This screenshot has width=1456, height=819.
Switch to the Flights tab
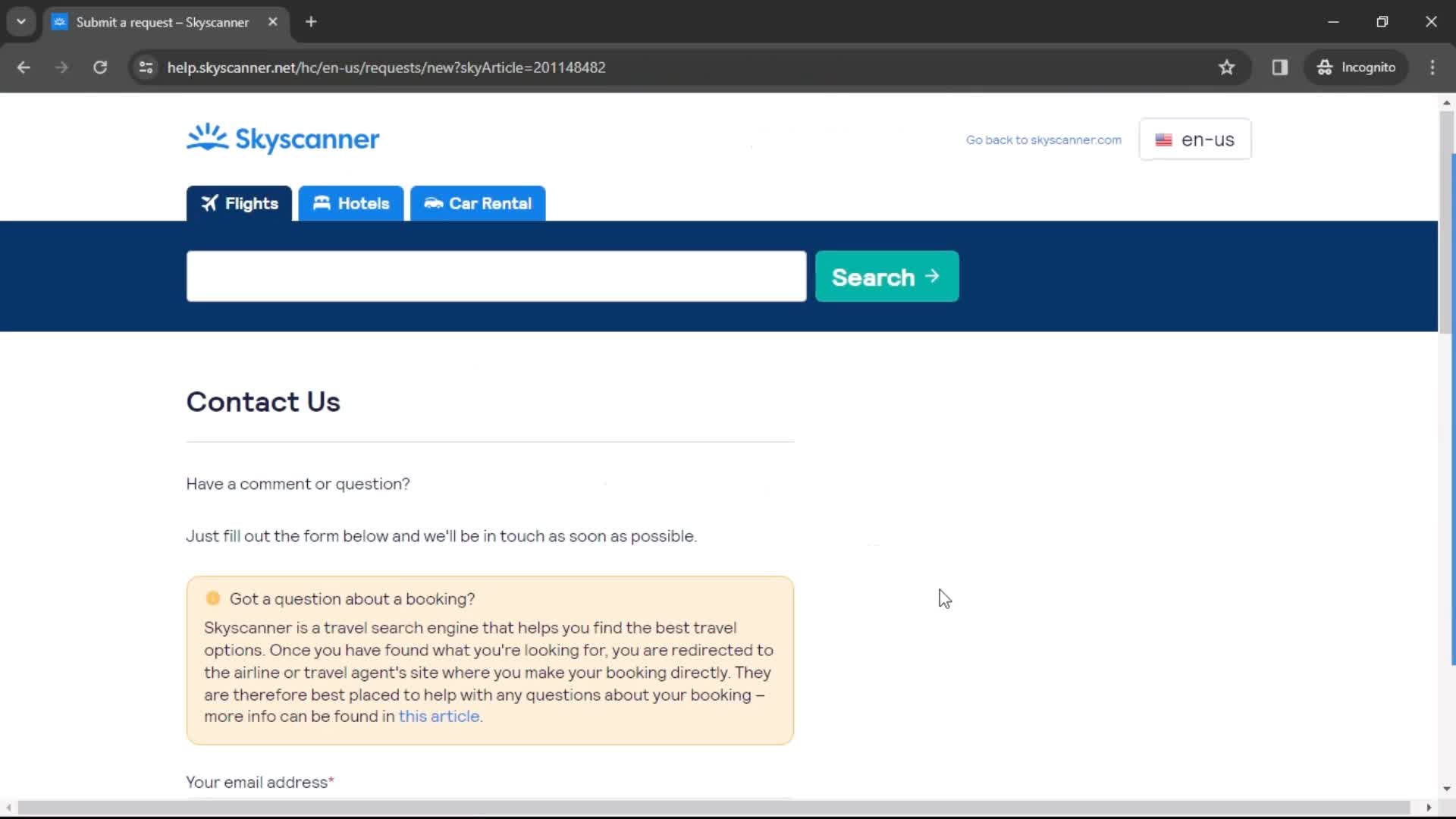click(x=239, y=203)
